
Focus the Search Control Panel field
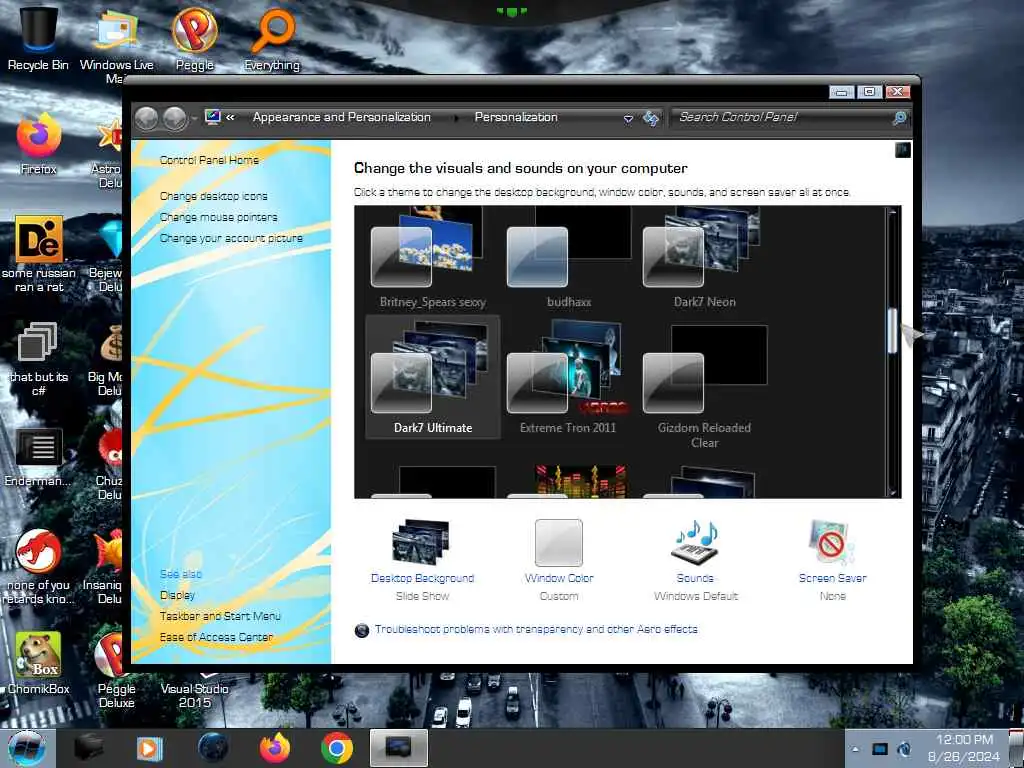tap(782, 118)
